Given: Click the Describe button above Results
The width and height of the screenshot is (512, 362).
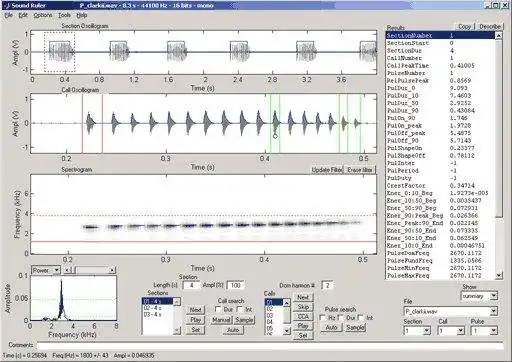Looking at the screenshot, I should tap(489, 27).
